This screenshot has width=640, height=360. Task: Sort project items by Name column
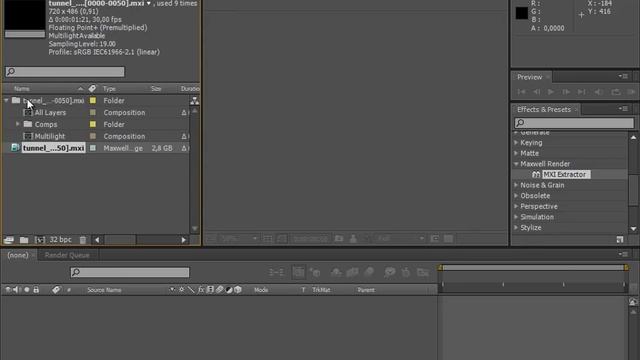(22, 89)
